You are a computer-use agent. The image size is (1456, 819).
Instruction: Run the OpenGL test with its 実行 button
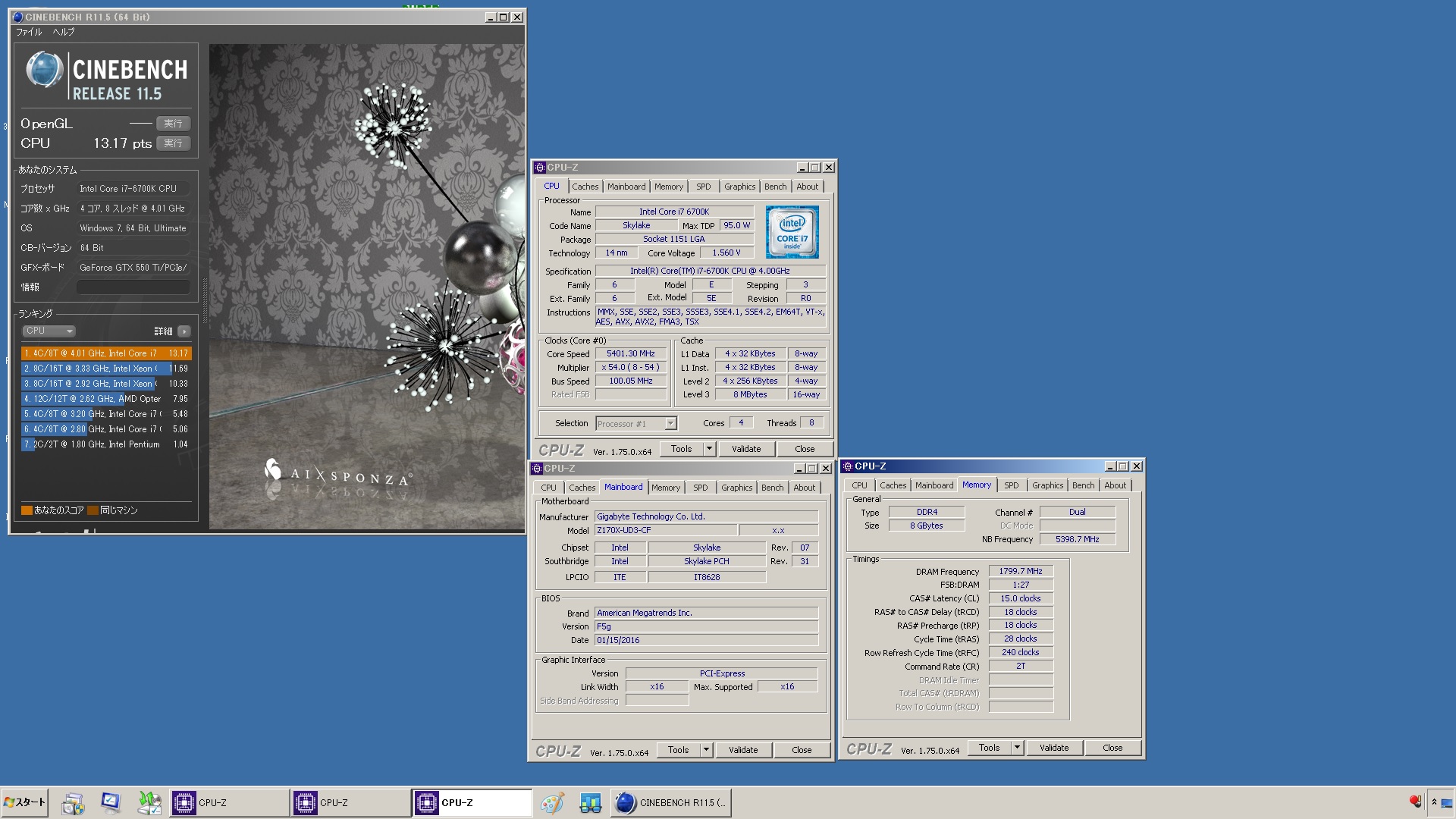(173, 124)
